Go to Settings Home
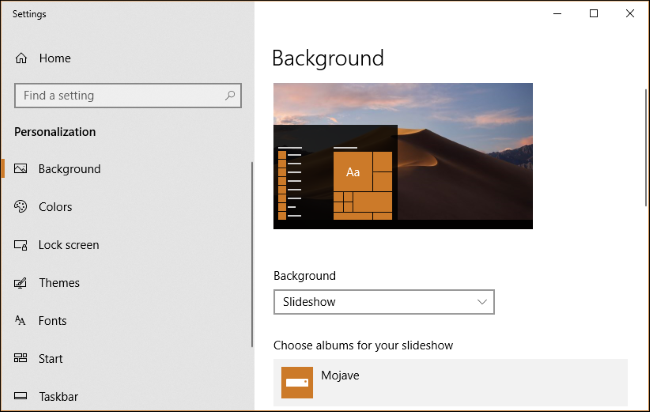The image size is (650, 412). pos(54,58)
